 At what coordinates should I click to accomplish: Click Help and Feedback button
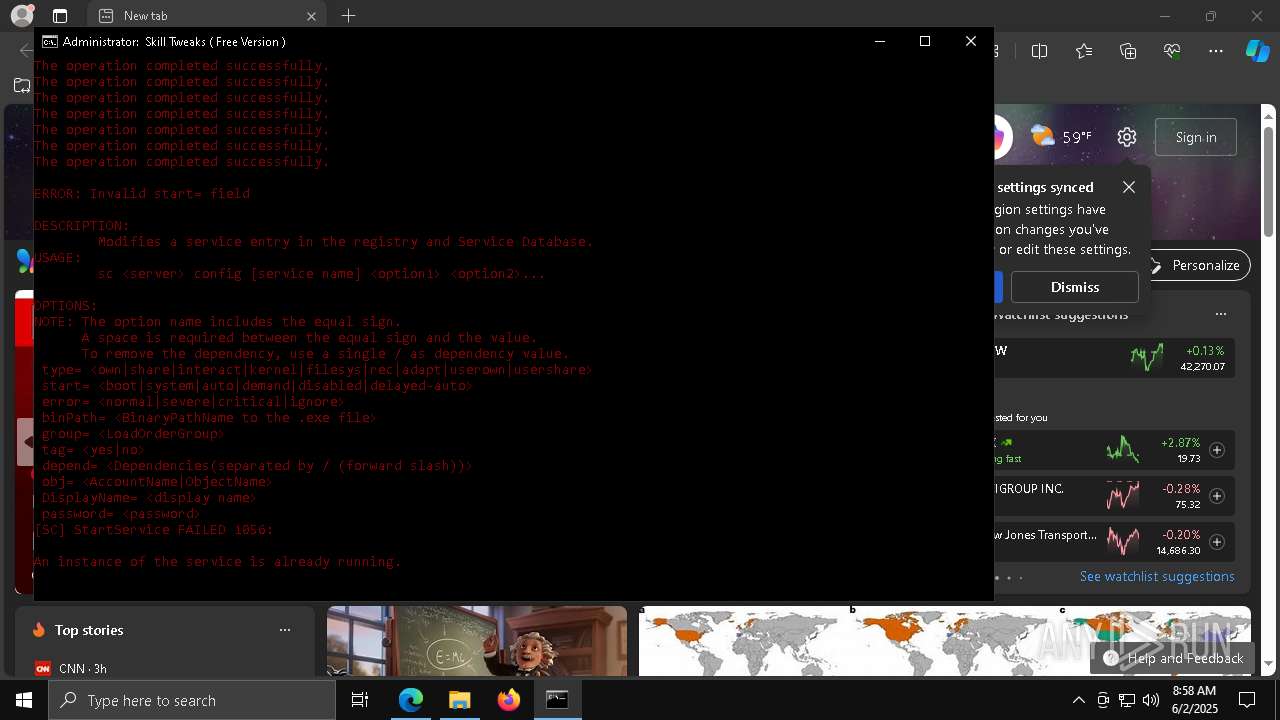pyautogui.click(x=1172, y=658)
